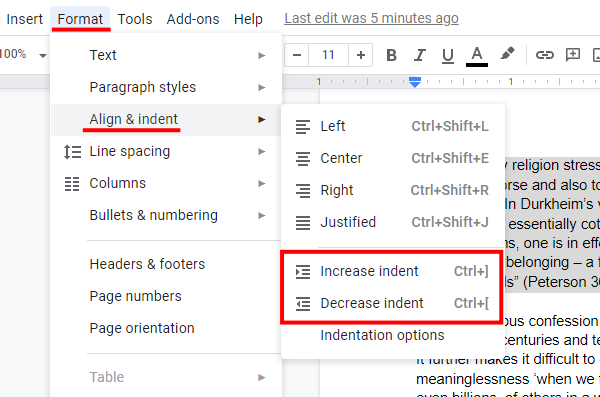Viewport: 600px width, 397px height.
Task: Click the insert link icon
Action: point(545,55)
